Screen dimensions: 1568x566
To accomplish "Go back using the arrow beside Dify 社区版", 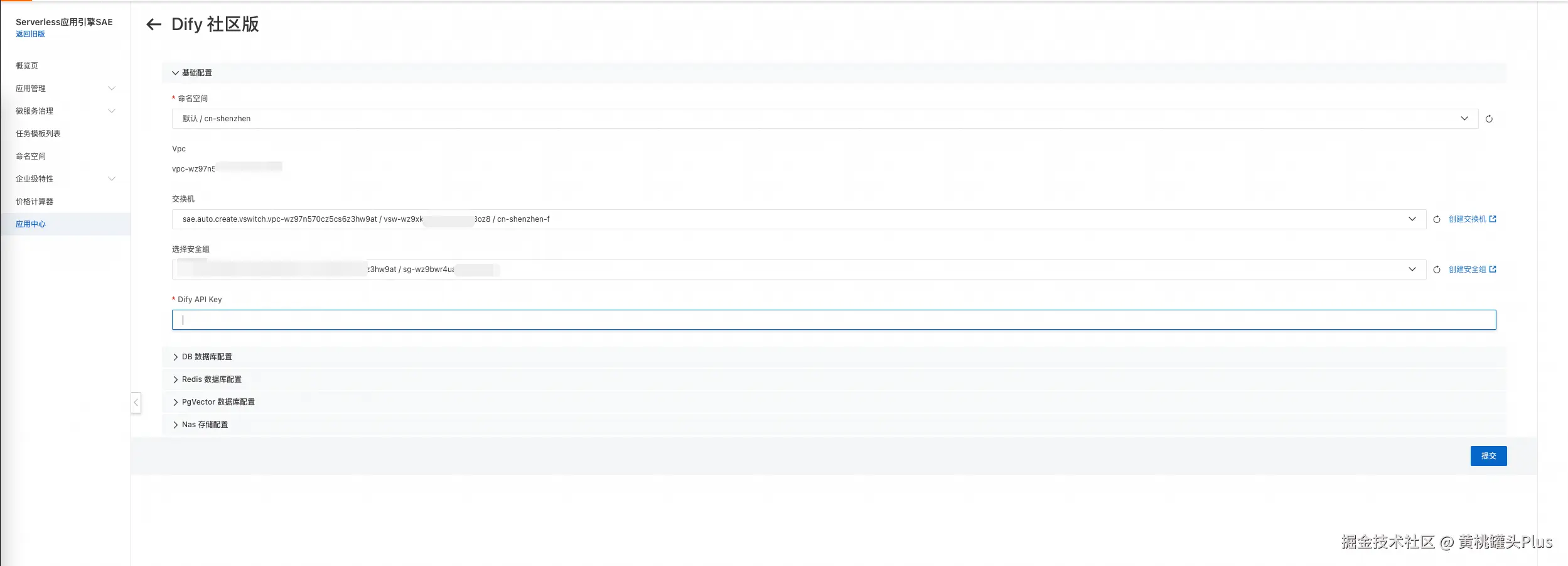I will point(154,24).
